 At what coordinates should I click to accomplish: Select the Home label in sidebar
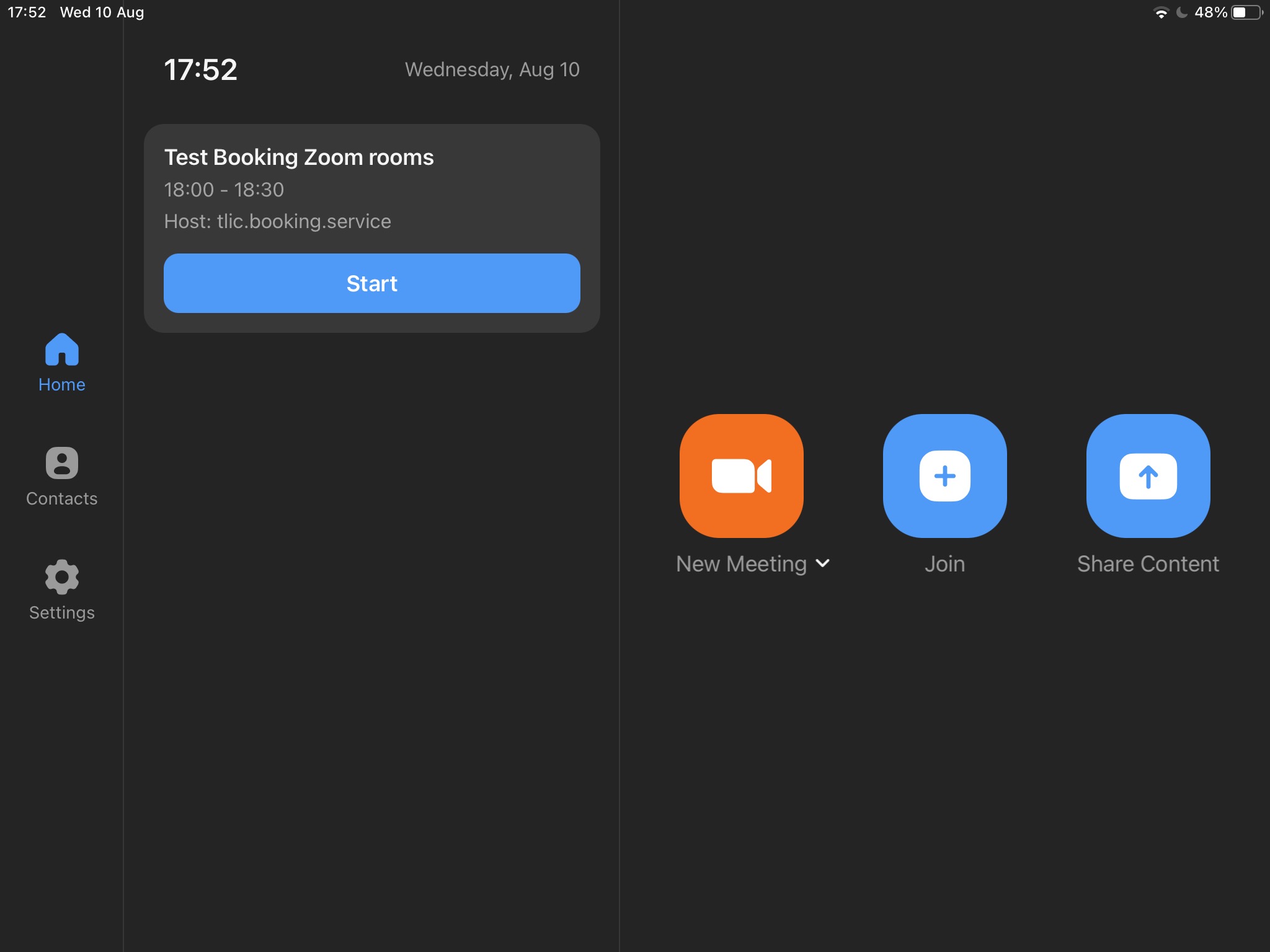62,385
